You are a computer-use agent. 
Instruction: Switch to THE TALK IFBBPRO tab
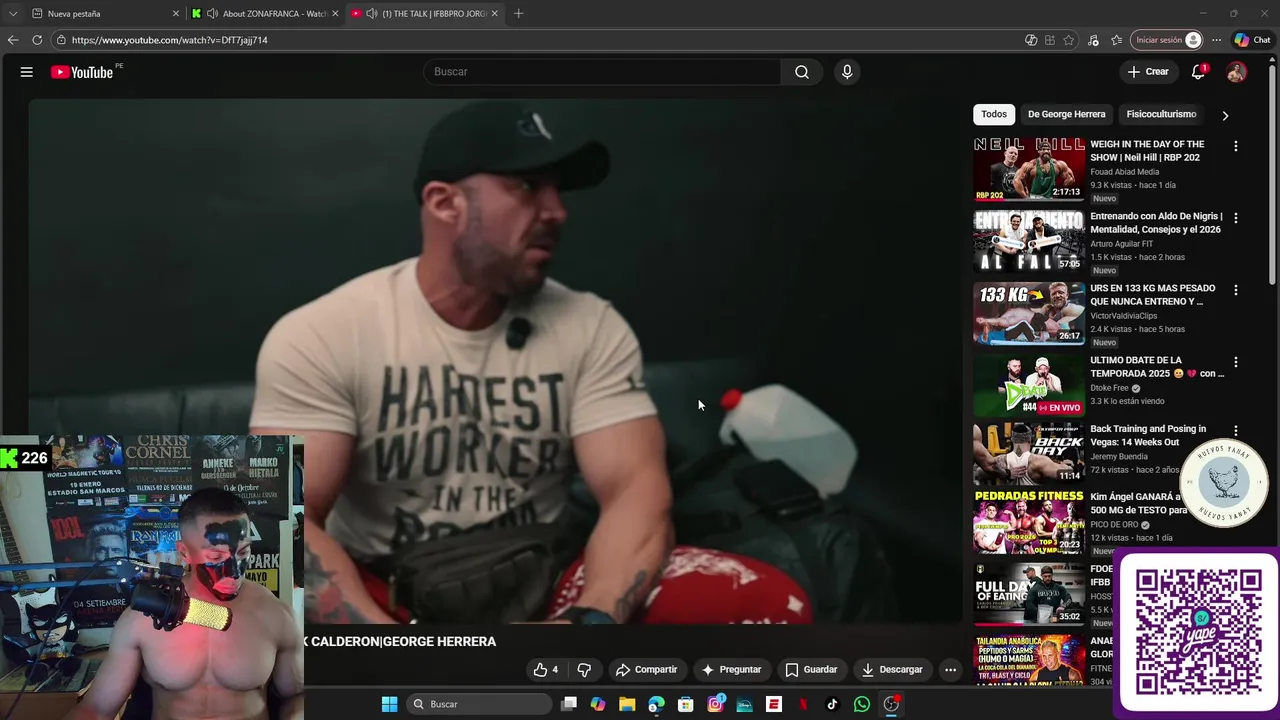point(425,14)
